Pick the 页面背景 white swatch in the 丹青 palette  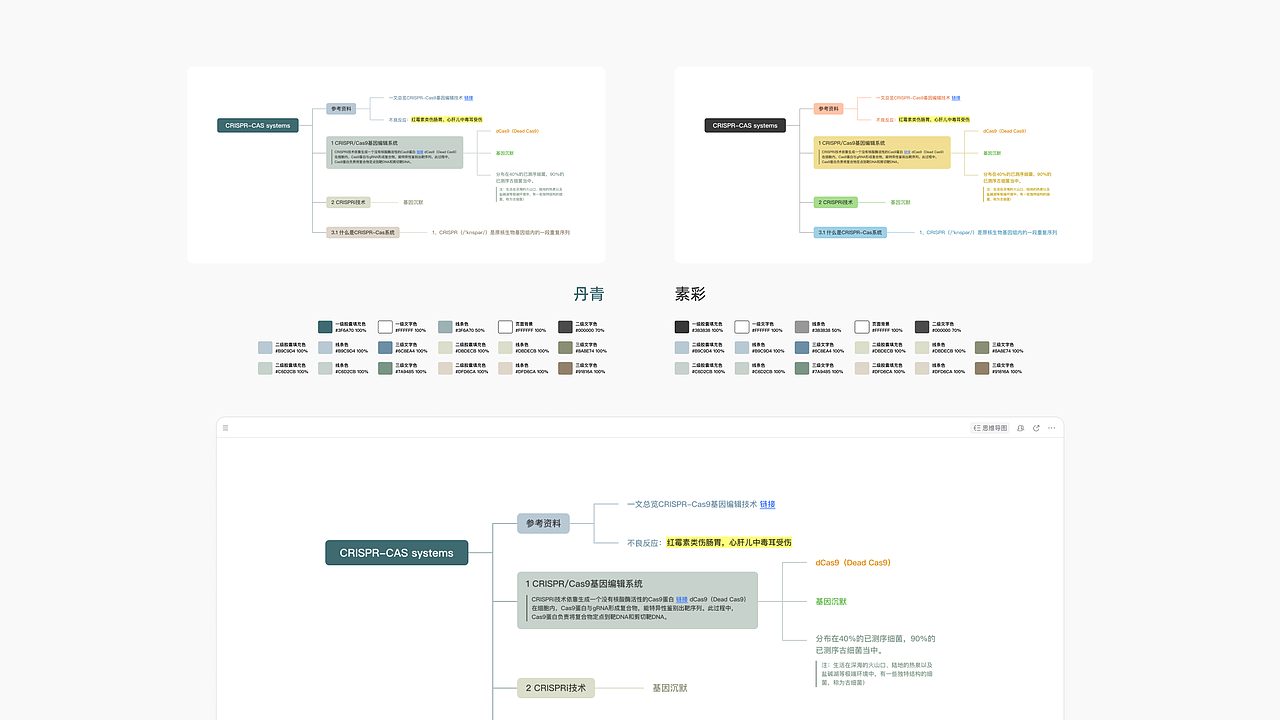pyautogui.click(x=505, y=327)
